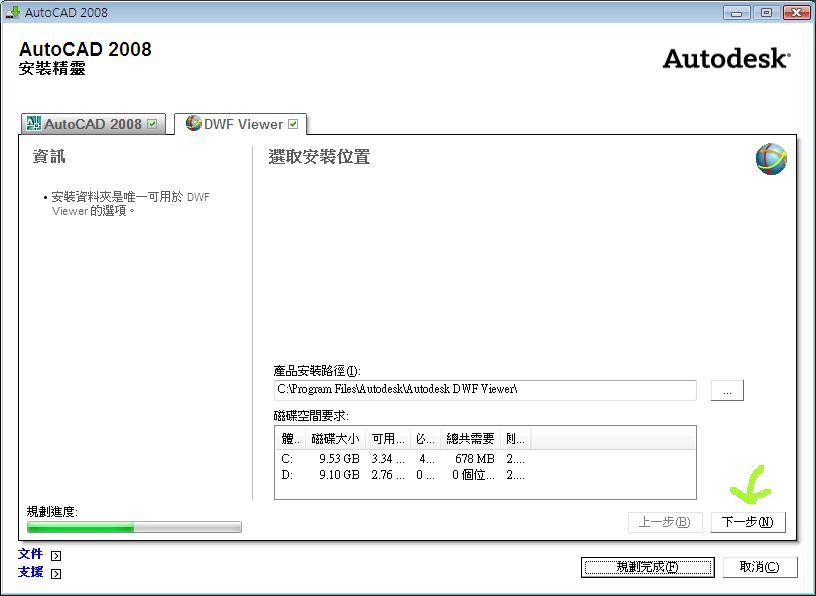This screenshot has width=816, height=596.
Task: Click the 規劃進度 progress bar
Action: tap(134, 527)
